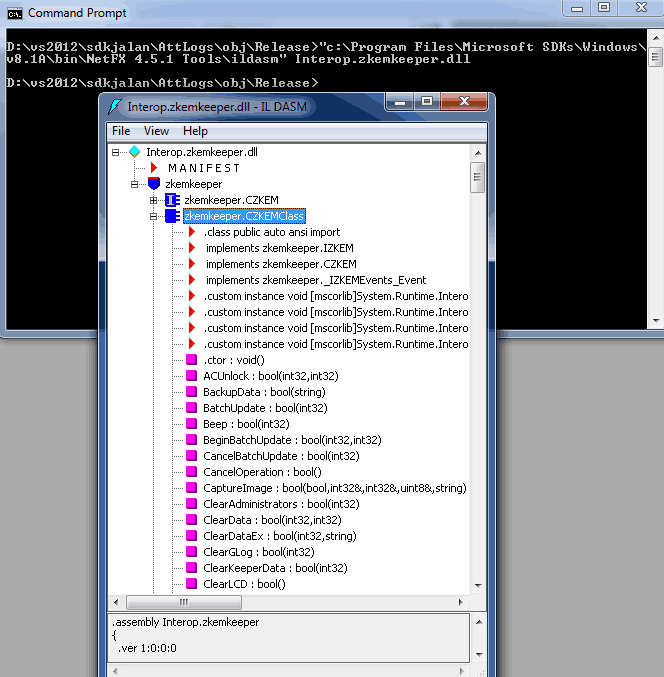Click the magenta method icon for ClearLCD

point(191,583)
